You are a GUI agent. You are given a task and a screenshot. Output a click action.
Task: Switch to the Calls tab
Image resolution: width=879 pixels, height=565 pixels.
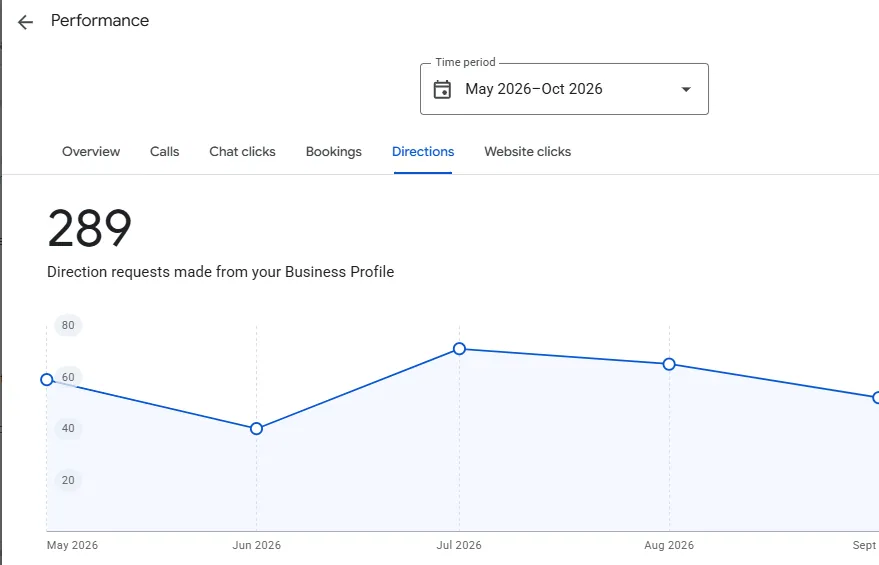pyautogui.click(x=164, y=152)
